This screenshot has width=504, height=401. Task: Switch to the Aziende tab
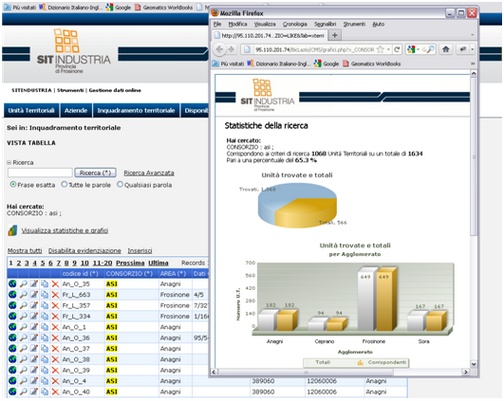tap(76, 110)
